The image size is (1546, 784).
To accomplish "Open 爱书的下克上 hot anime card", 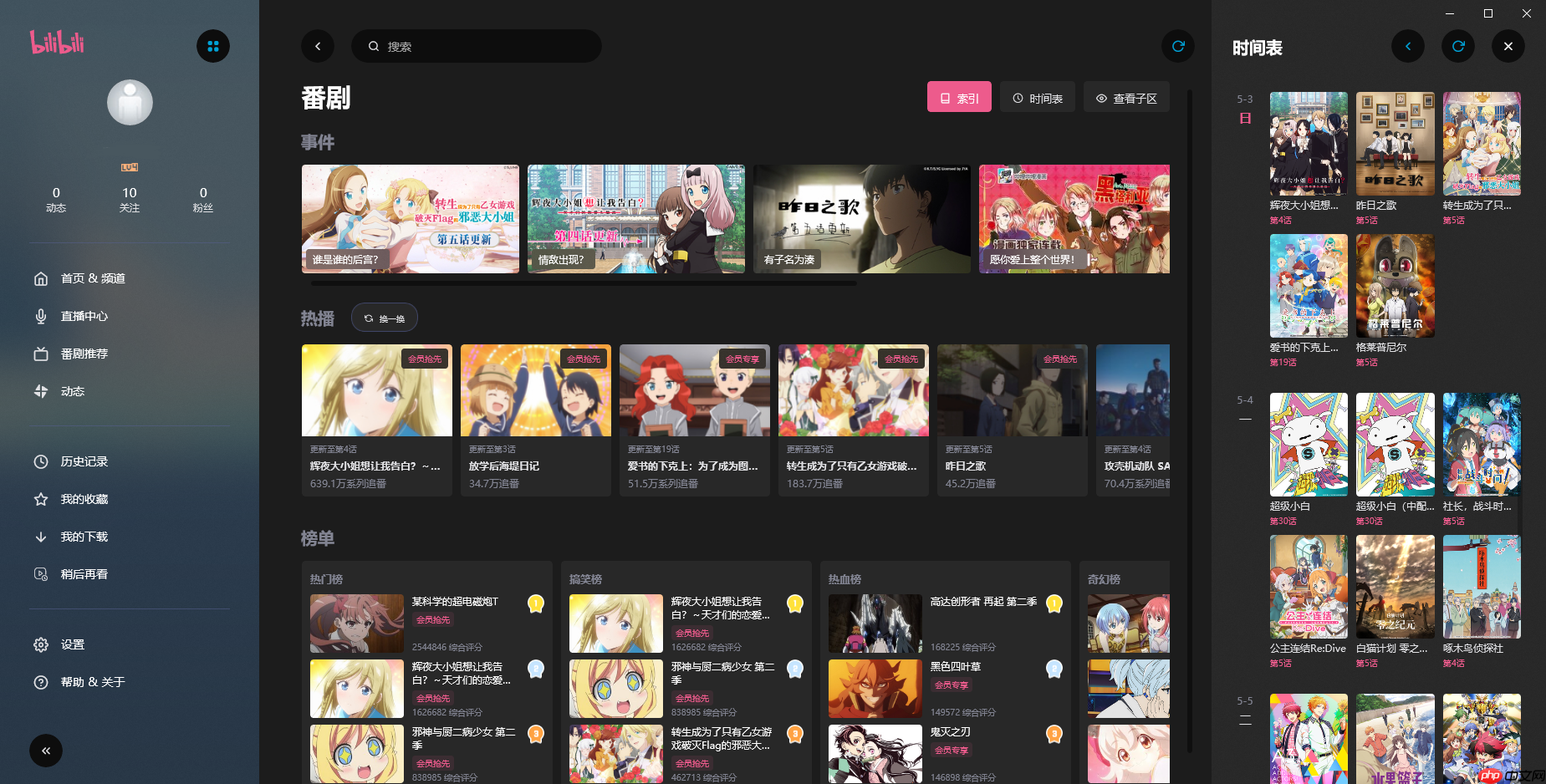I will [x=695, y=420].
